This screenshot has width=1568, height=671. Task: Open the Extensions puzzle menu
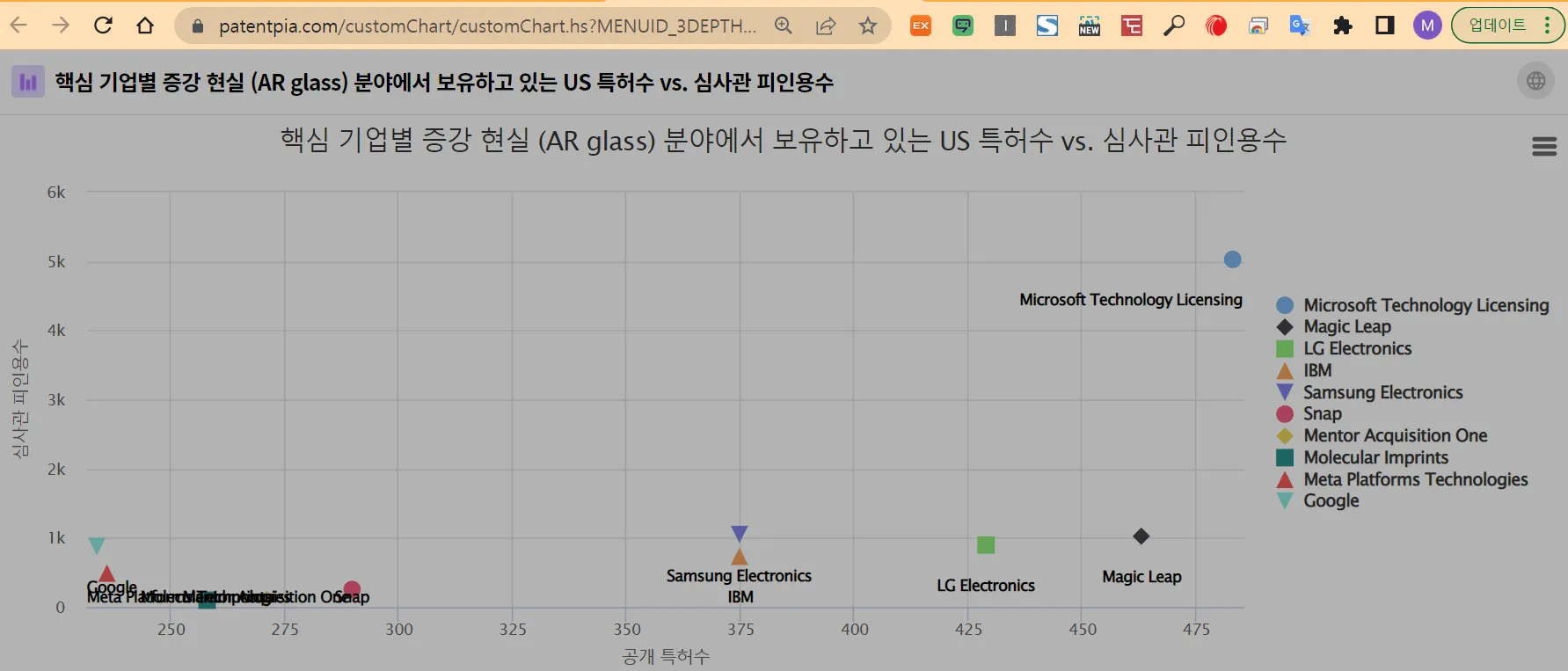pyautogui.click(x=1343, y=26)
